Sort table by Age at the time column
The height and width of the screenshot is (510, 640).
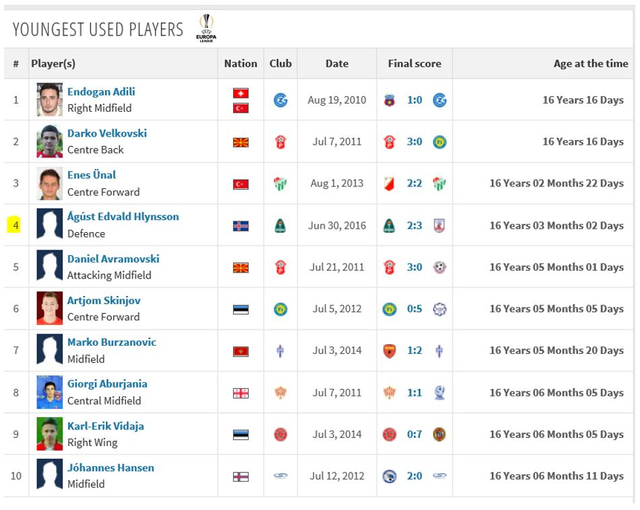click(590, 63)
